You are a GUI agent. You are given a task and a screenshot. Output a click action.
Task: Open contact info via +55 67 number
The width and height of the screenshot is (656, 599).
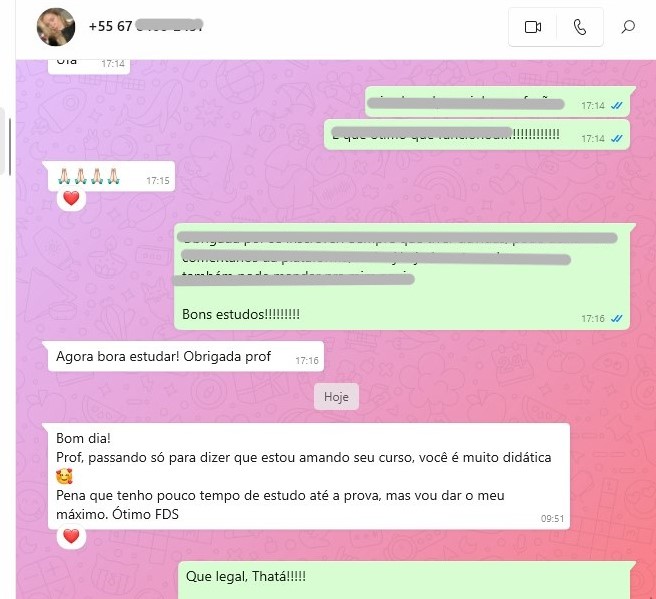pos(146,26)
